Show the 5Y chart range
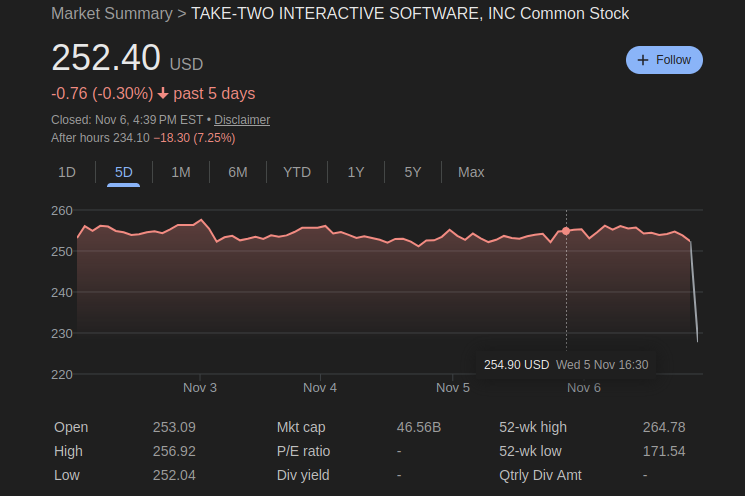745x496 pixels. coord(413,172)
